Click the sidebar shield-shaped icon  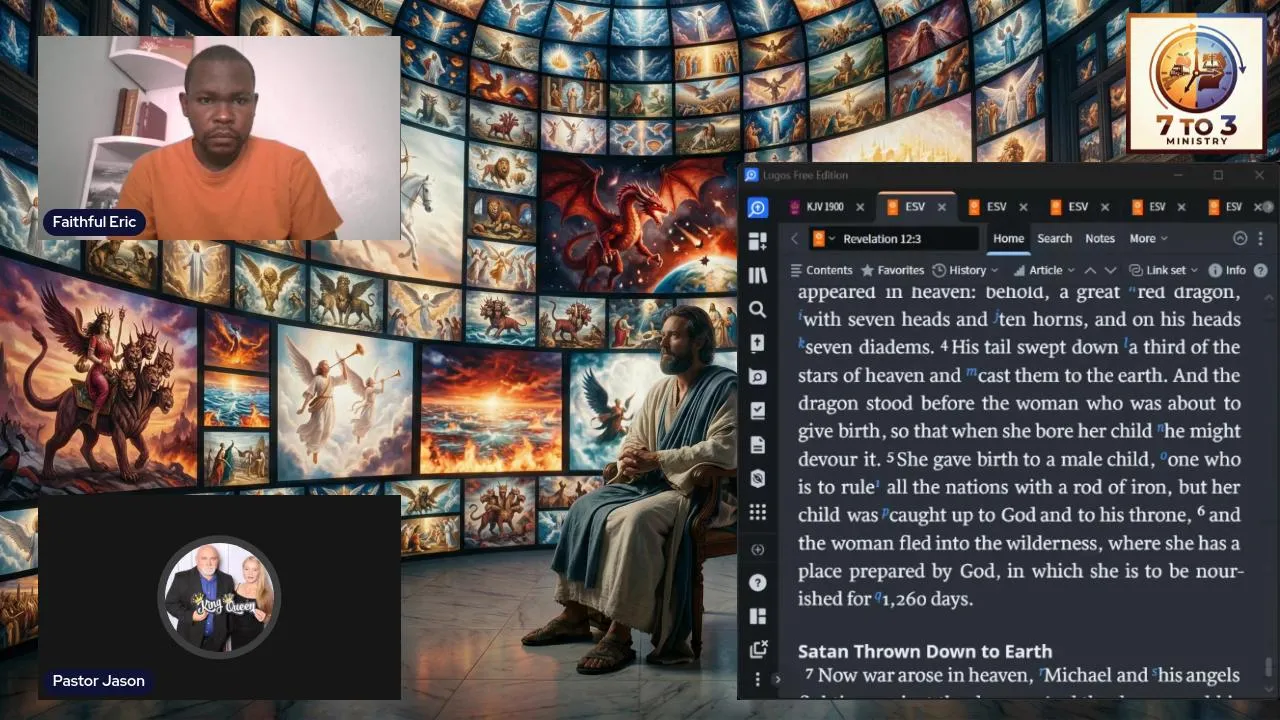pyautogui.click(x=757, y=478)
